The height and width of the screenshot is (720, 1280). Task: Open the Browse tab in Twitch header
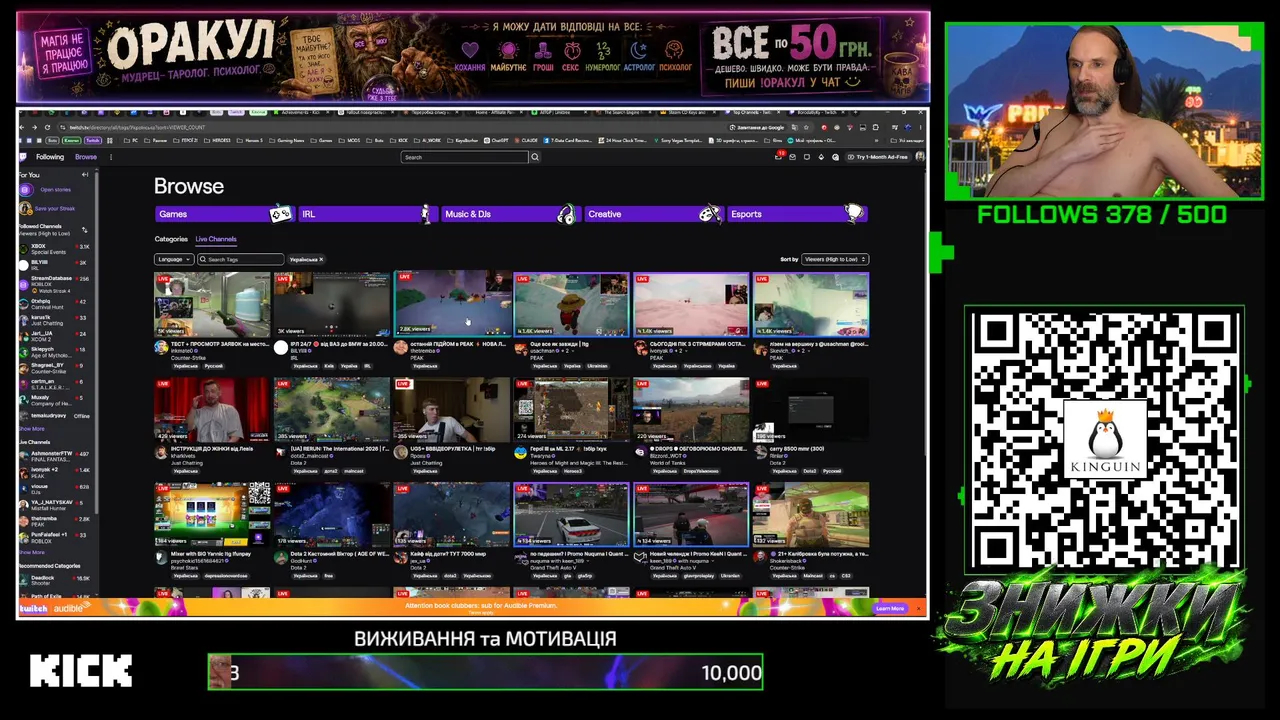[86, 157]
